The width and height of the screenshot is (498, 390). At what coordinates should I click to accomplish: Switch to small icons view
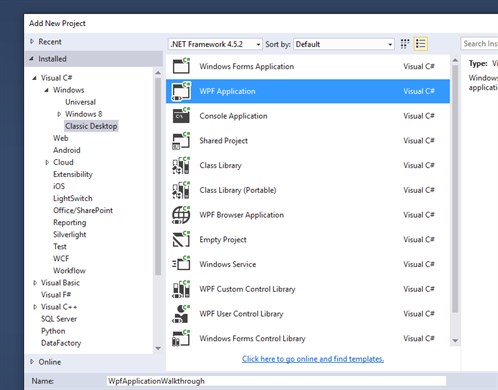405,44
